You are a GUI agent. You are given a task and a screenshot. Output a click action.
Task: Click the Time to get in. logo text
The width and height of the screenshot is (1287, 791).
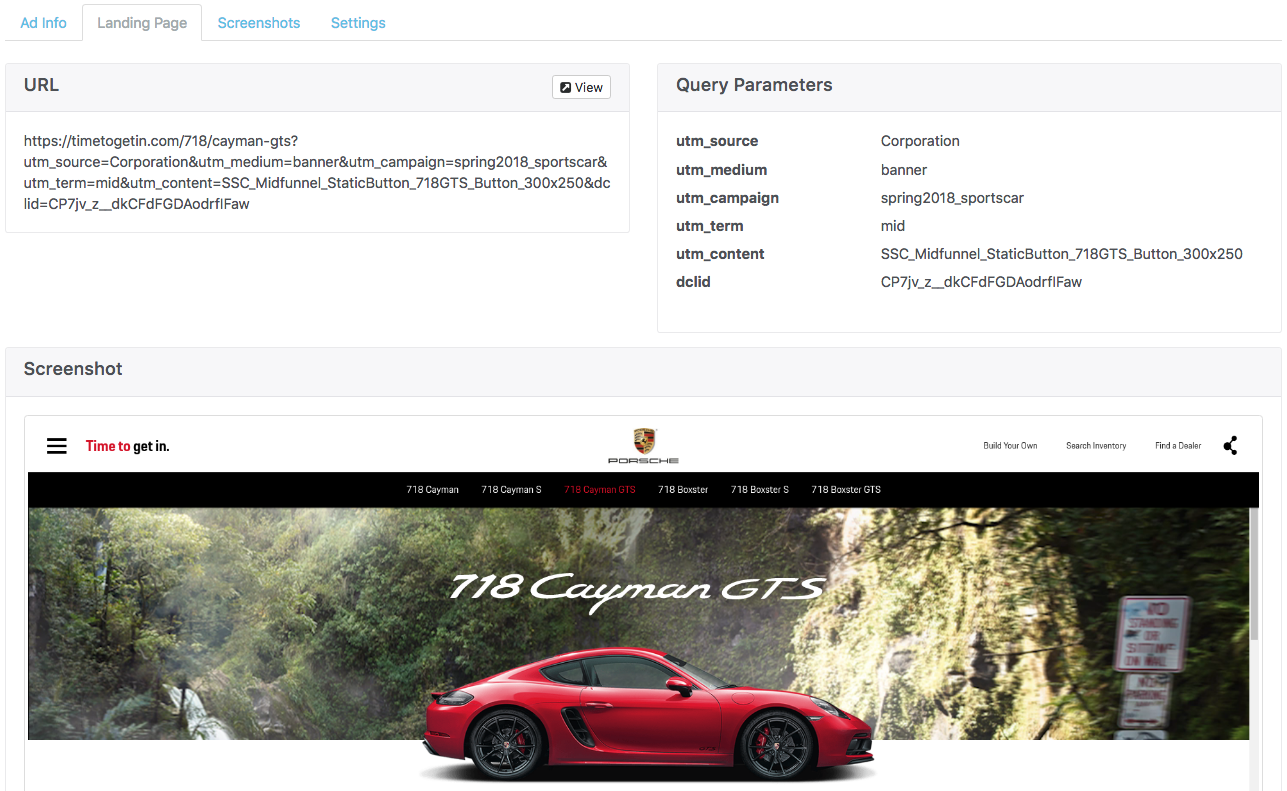pos(128,447)
